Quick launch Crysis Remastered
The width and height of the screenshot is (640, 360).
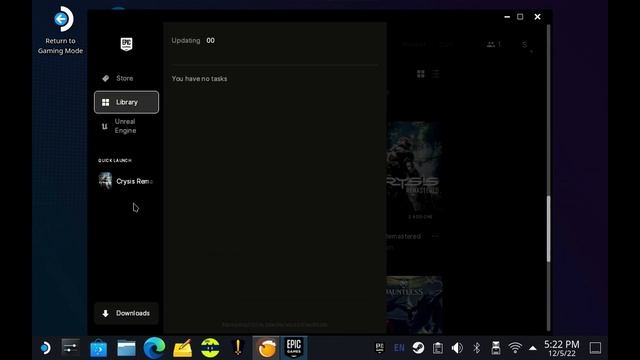click(126, 181)
